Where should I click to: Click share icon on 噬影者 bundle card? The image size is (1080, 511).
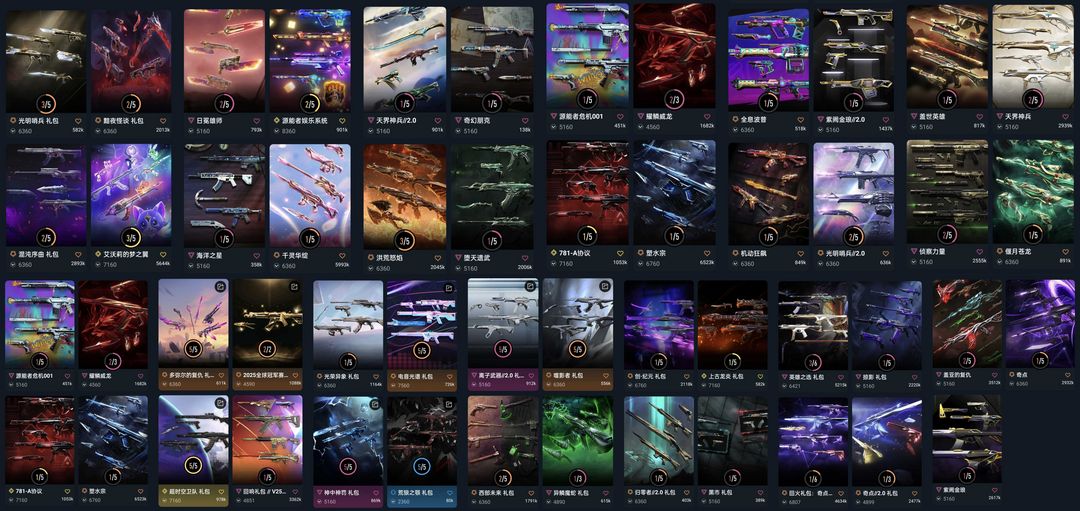click(x=605, y=286)
